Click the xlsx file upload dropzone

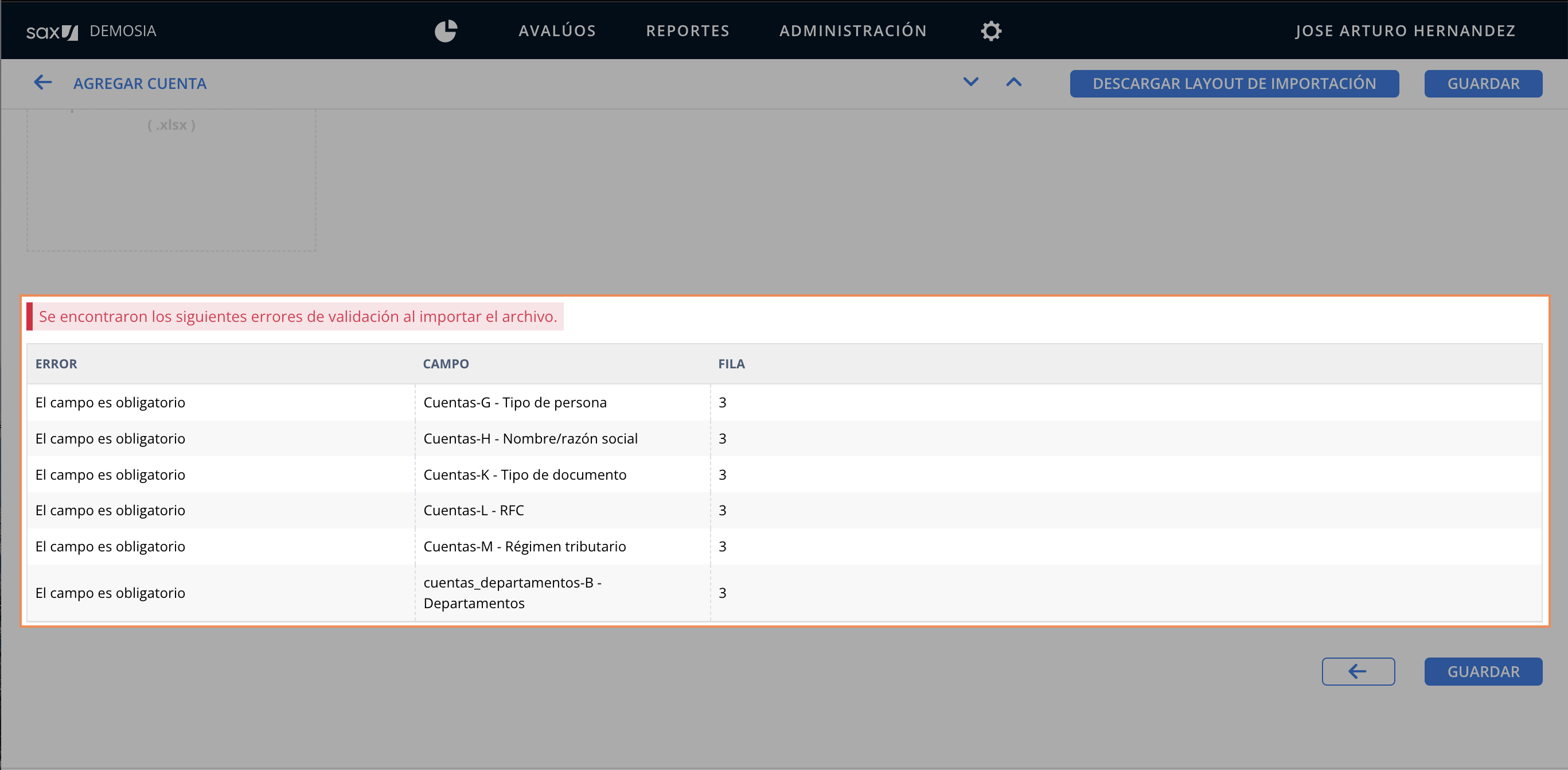pyautogui.click(x=171, y=180)
